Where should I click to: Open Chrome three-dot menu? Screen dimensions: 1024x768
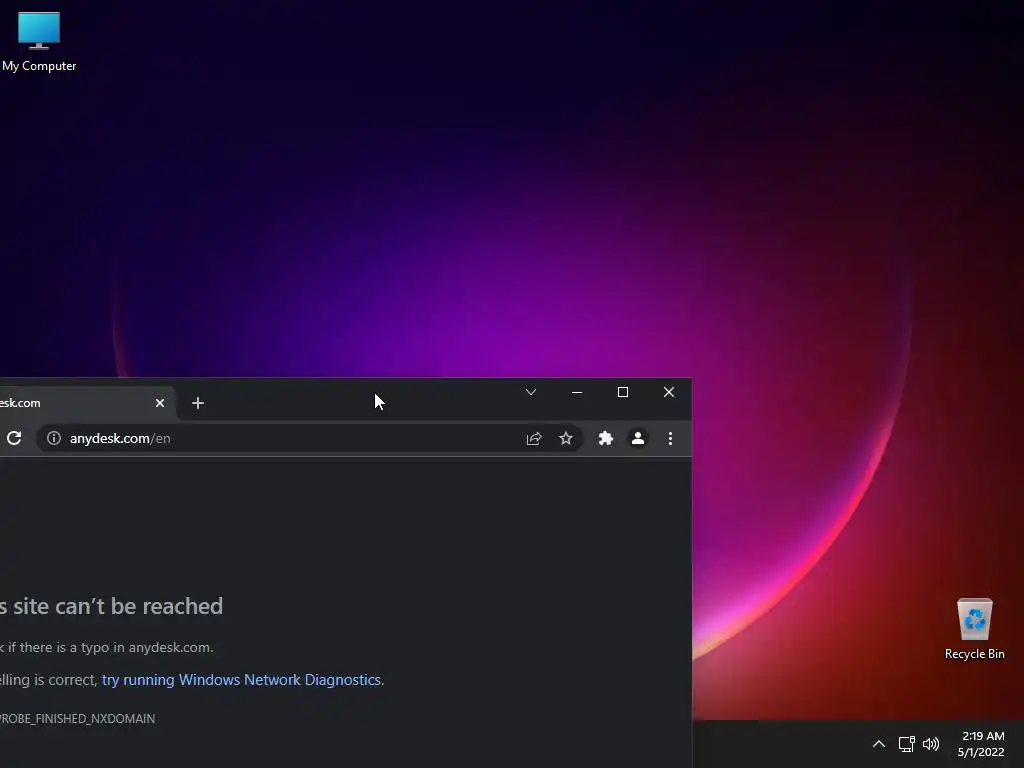(670, 438)
